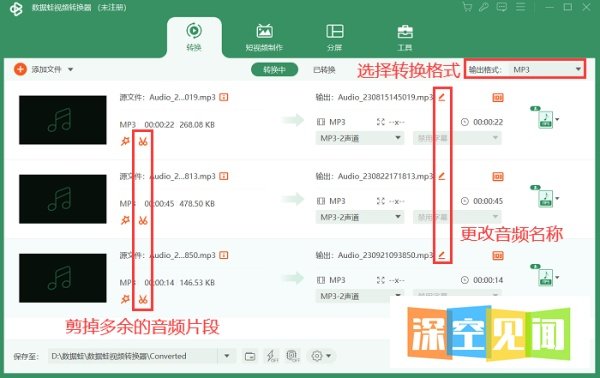Screen dimensions: 600x378
Task: Click orange ID3 tag icon for Audio_230921093850
Action: click(x=498, y=255)
